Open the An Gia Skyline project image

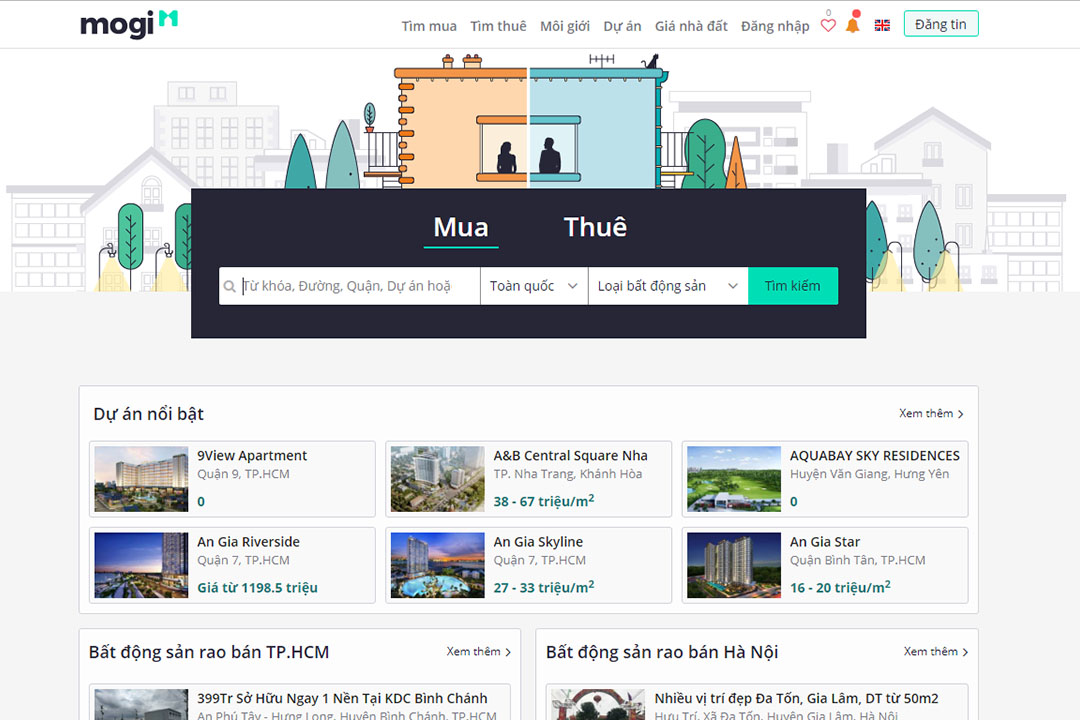click(437, 565)
